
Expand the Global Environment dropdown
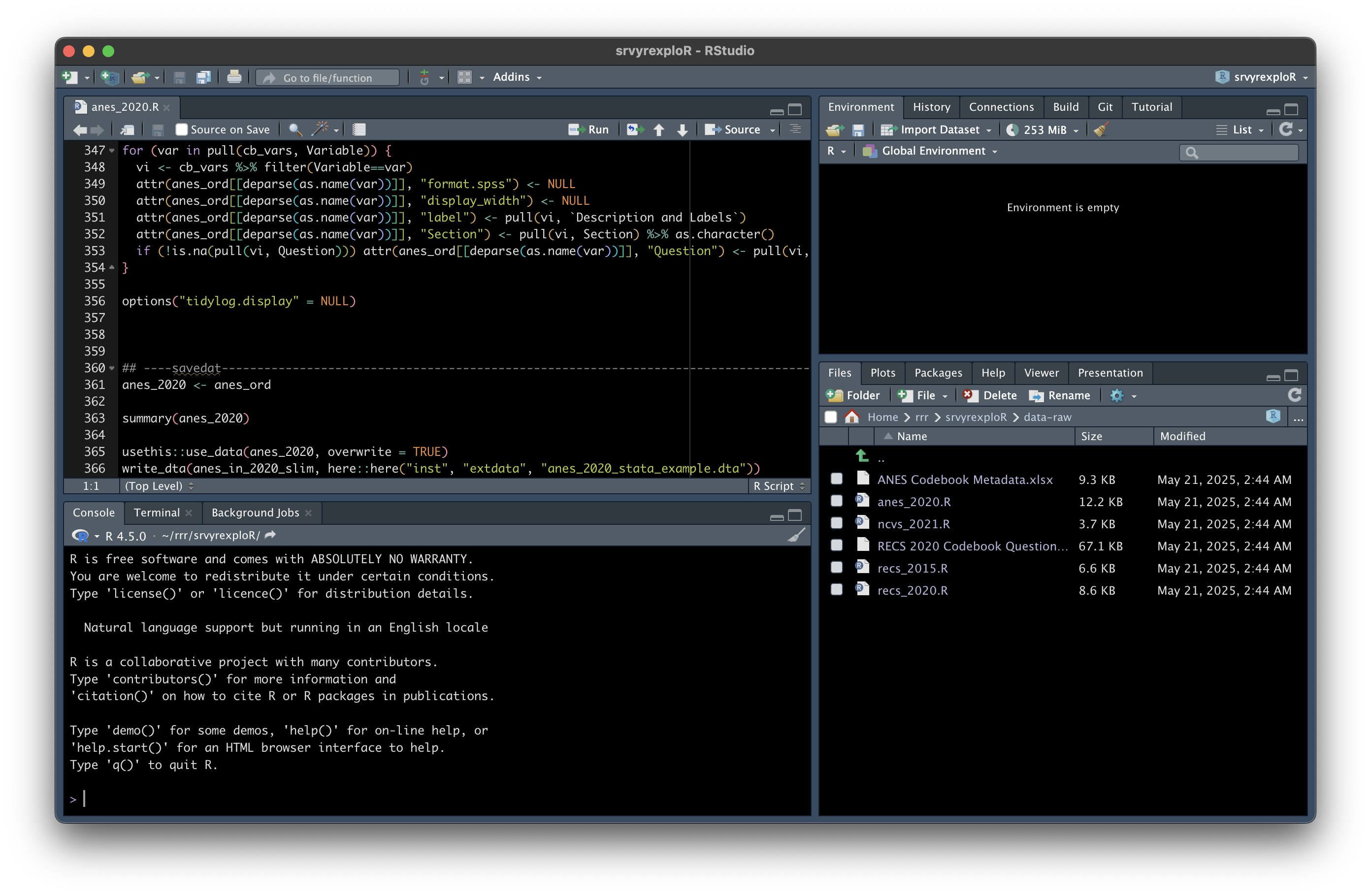[x=933, y=151]
